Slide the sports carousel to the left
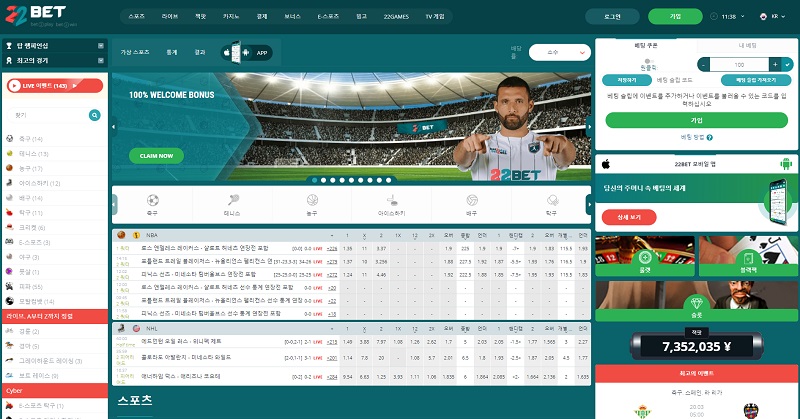The width and height of the screenshot is (800, 419). tap(114, 205)
